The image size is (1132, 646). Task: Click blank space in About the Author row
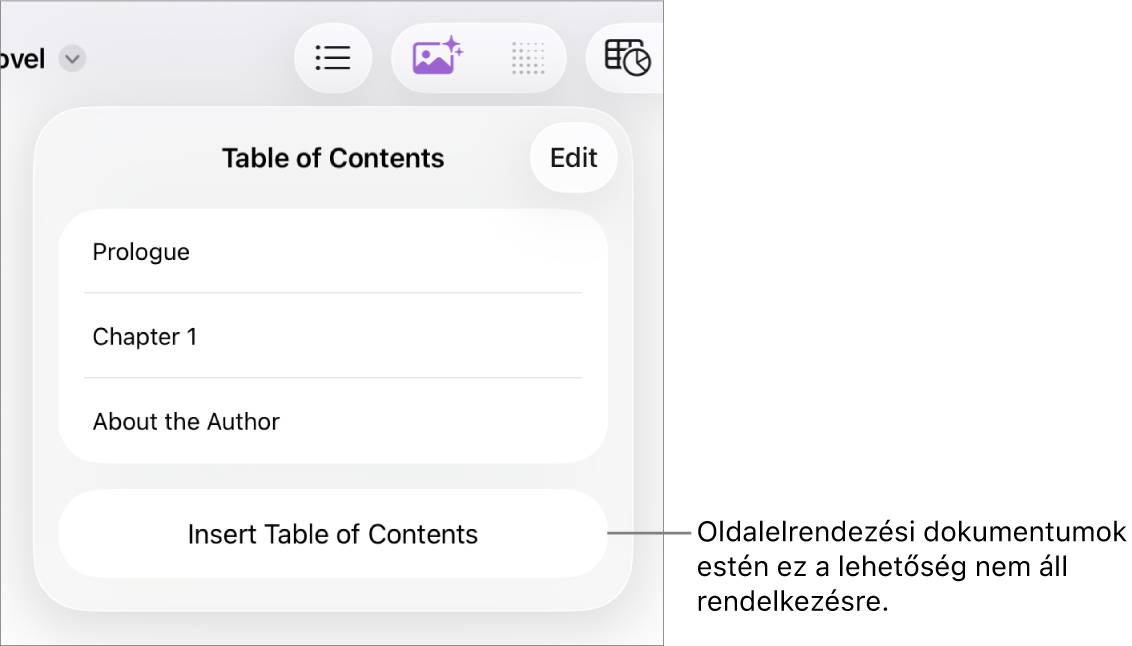point(450,422)
